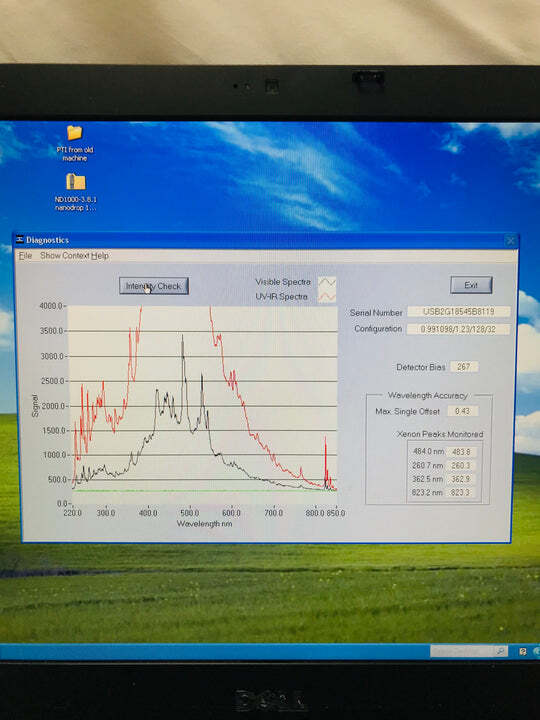540x720 pixels.
Task: Select the Detector Bias value box
Action: (464, 367)
